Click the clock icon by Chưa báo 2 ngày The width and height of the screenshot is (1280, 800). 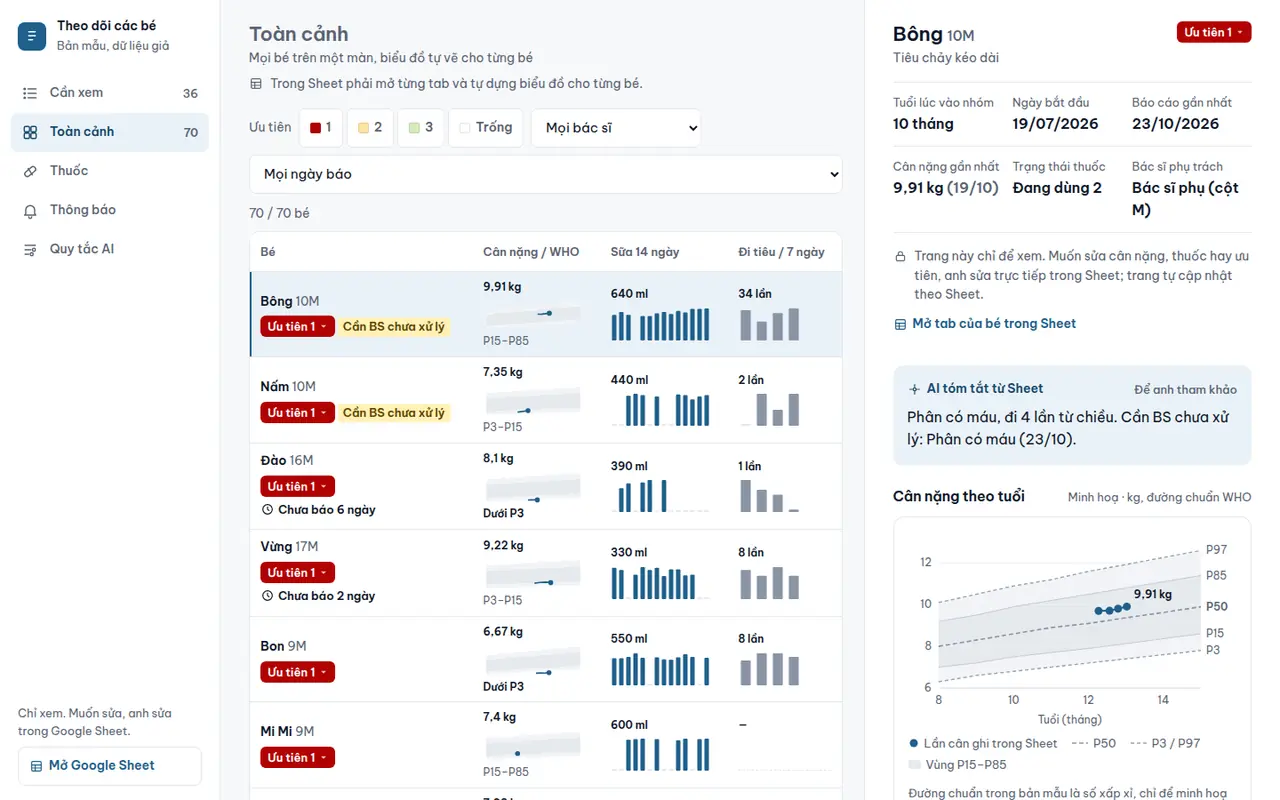267,596
